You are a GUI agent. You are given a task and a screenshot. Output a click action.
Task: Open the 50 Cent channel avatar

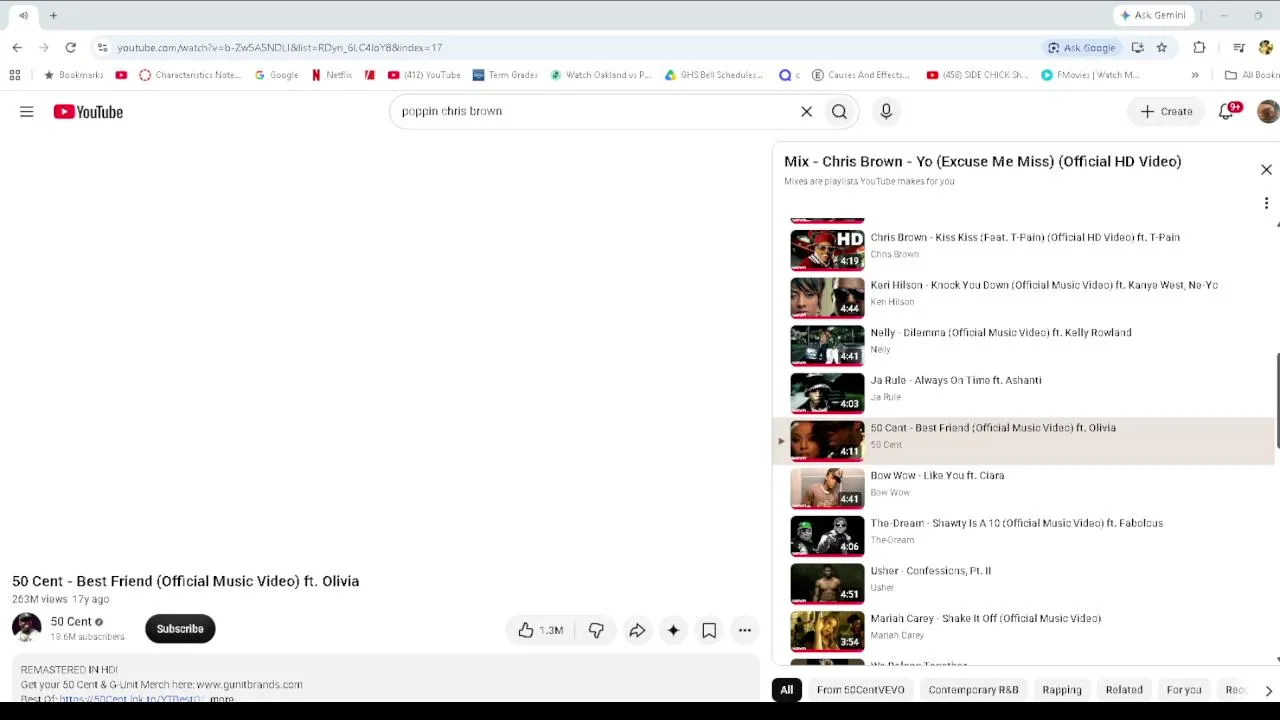pyautogui.click(x=27, y=628)
